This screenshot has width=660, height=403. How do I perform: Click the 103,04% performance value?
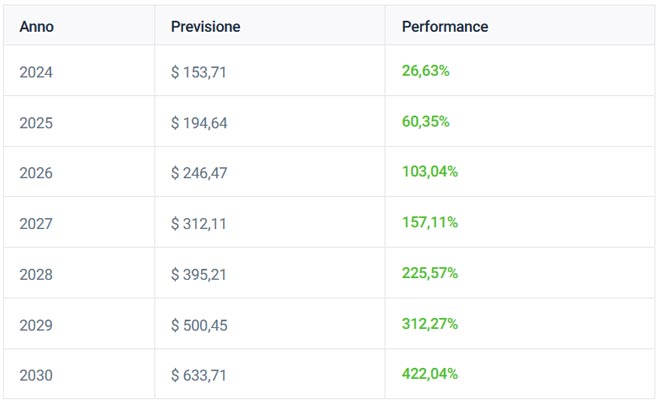429,172
